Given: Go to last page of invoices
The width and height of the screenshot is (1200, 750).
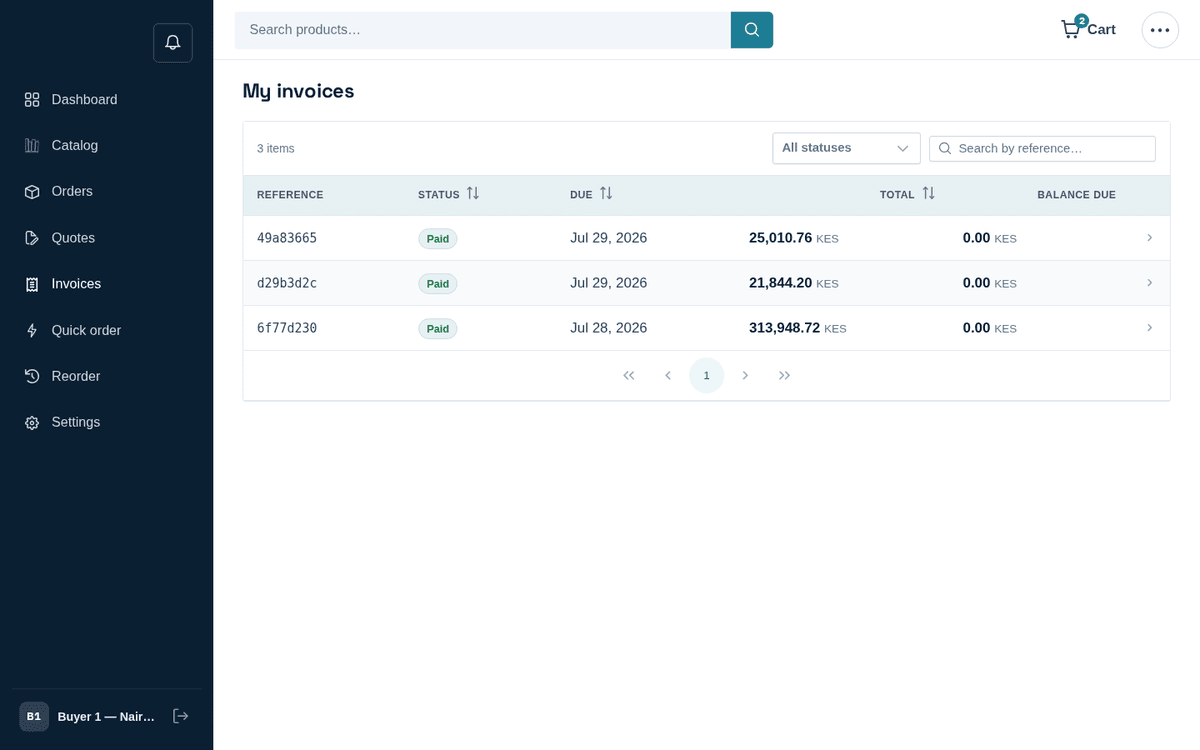Looking at the screenshot, I should [x=784, y=375].
